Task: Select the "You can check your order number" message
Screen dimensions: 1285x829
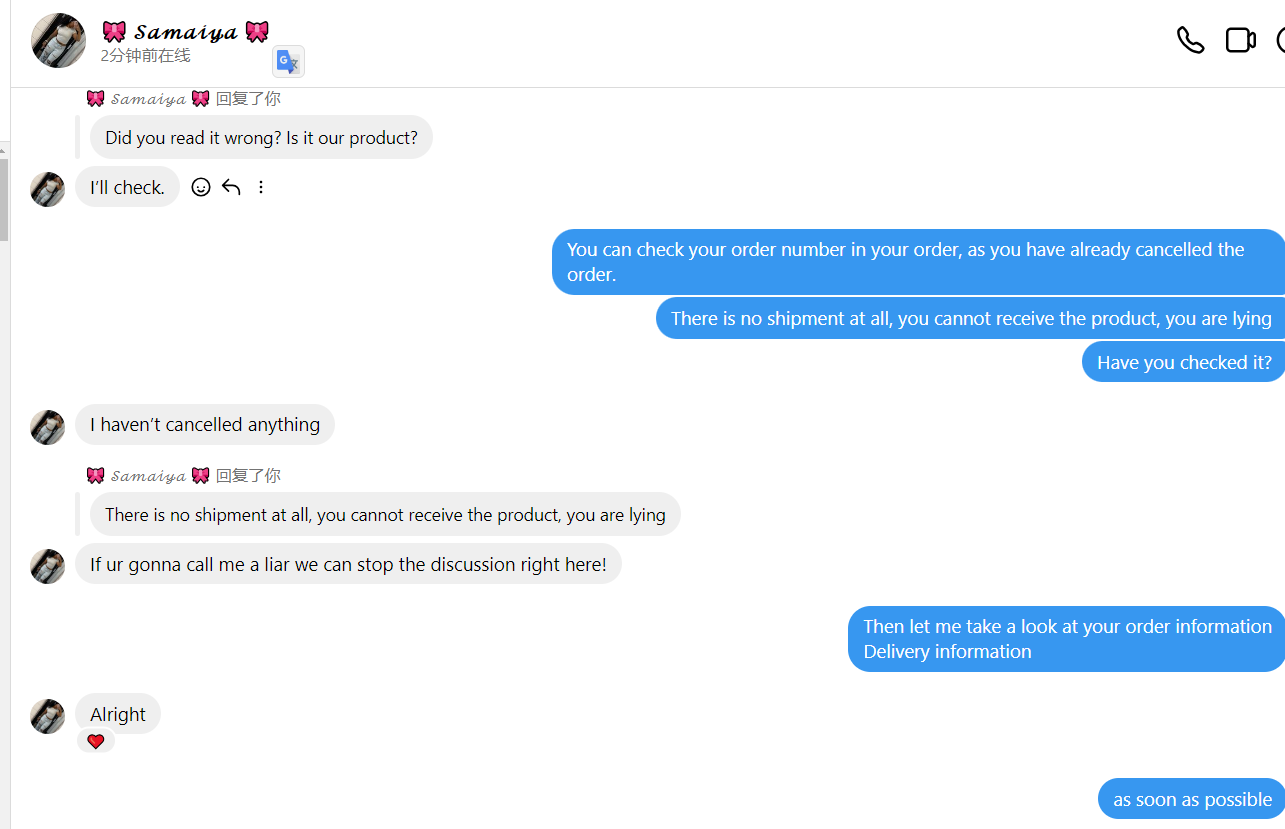Action: tap(917, 262)
